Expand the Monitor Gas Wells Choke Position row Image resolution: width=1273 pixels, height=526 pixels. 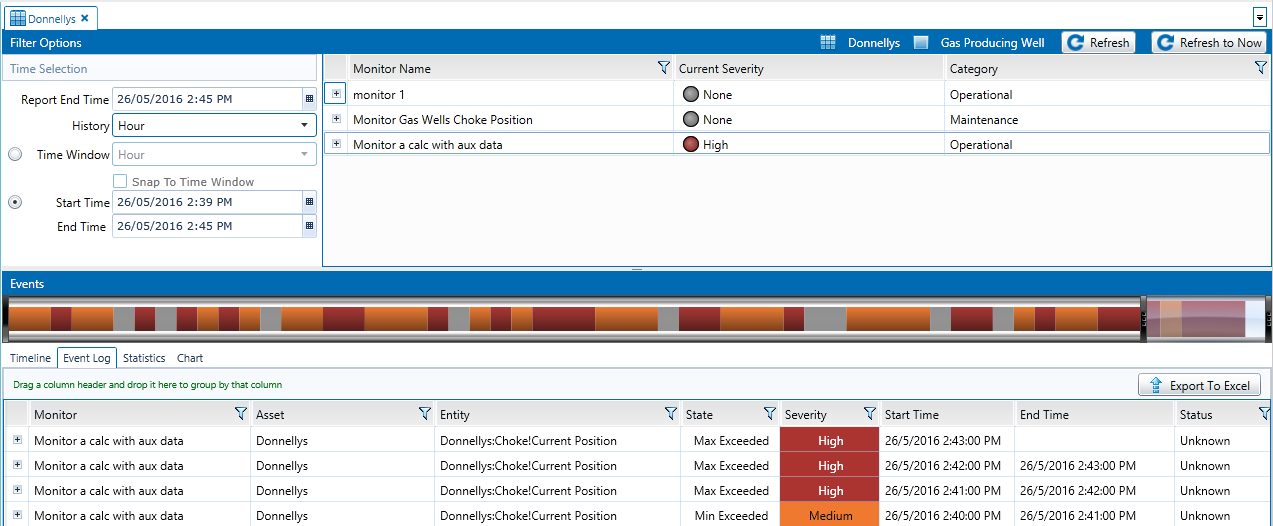point(336,119)
